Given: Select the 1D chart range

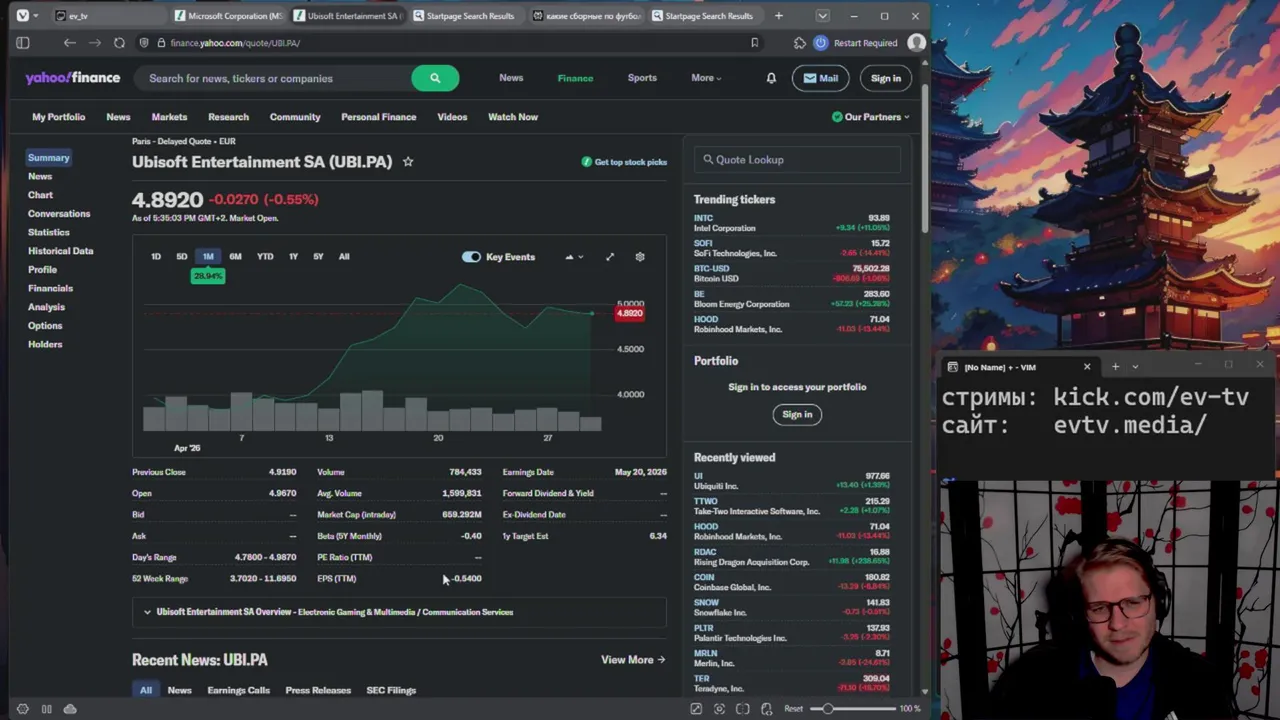Looking at the screenshot, I should point(156,257).
